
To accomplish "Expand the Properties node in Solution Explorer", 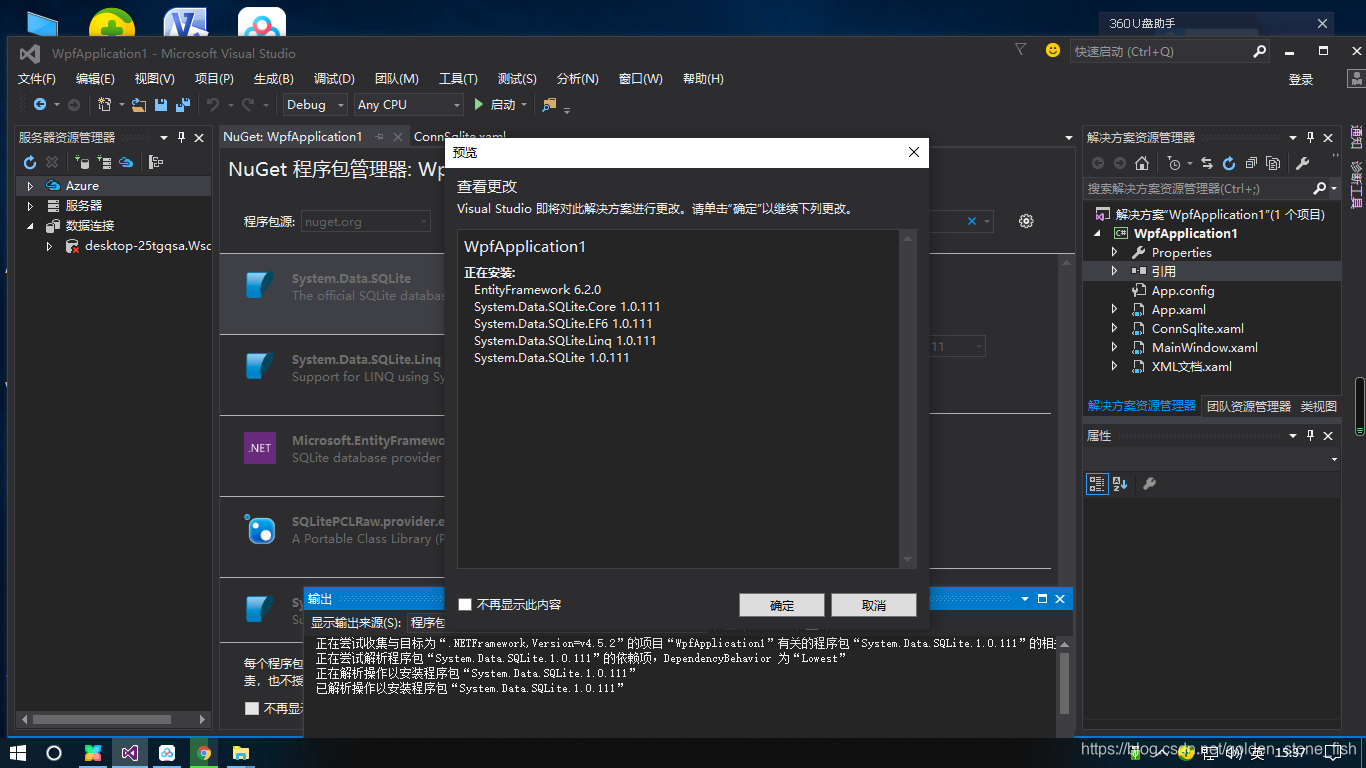I will tap(1115, 253).
